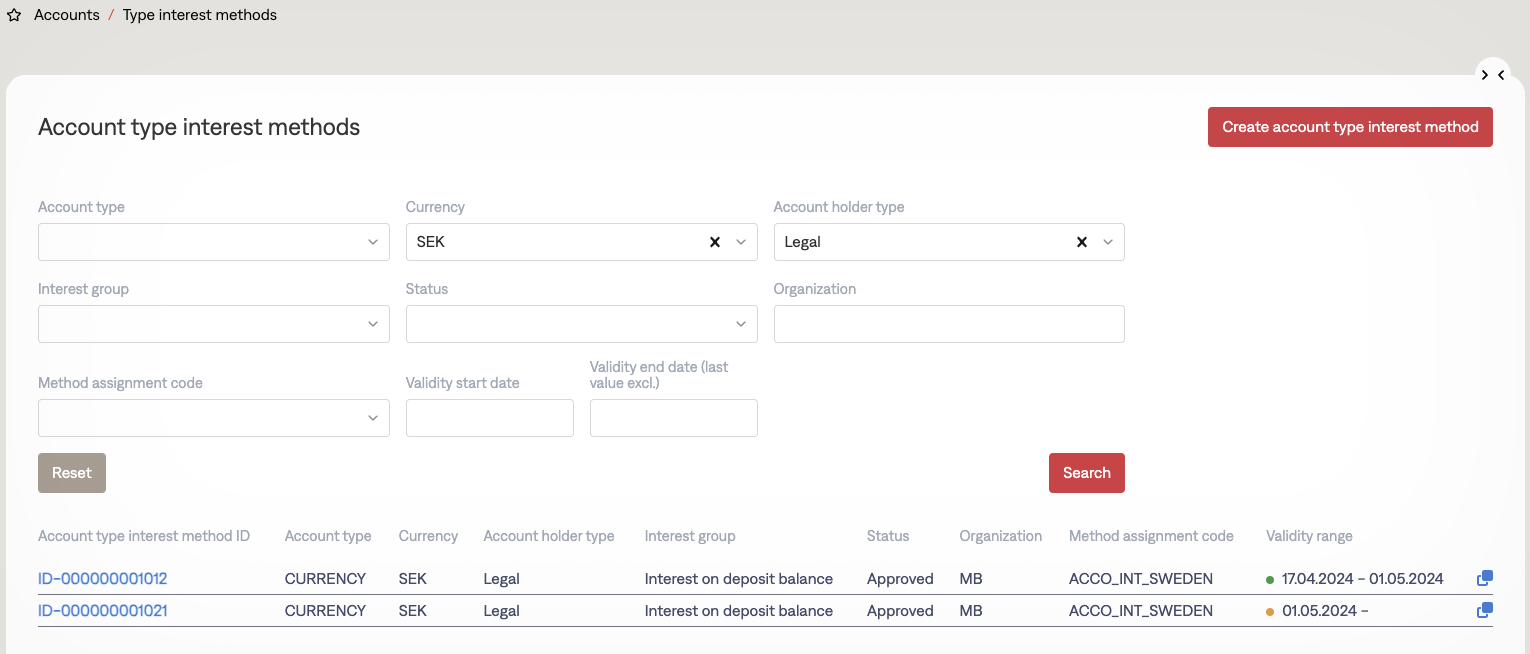This screenshot has width=1530, height=654.
Task: Open link ID-000000001012
Action: pyautogui.click(x=102, y=579)
